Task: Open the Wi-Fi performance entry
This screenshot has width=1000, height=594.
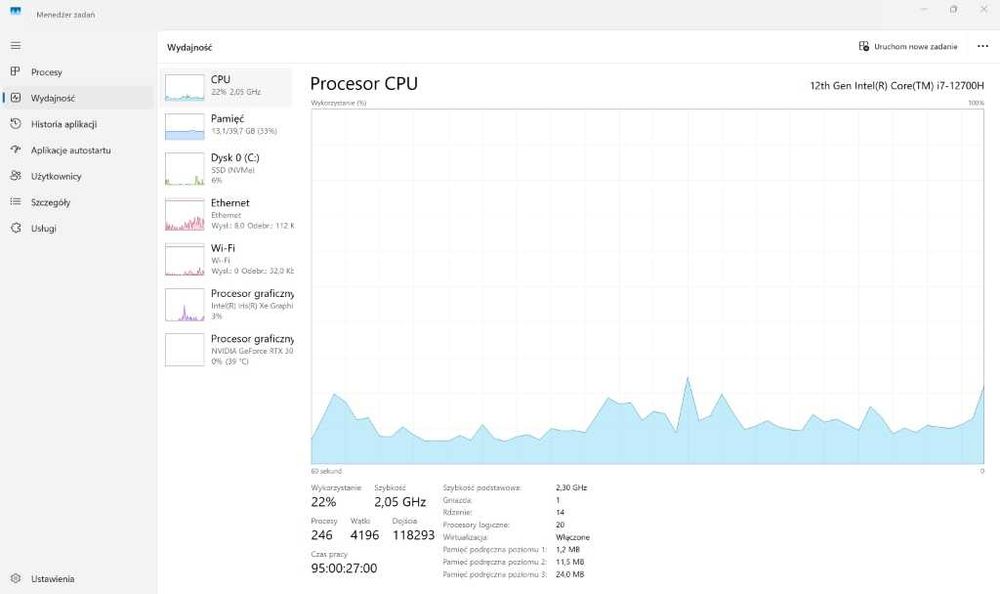Action: tap(227, 259)
